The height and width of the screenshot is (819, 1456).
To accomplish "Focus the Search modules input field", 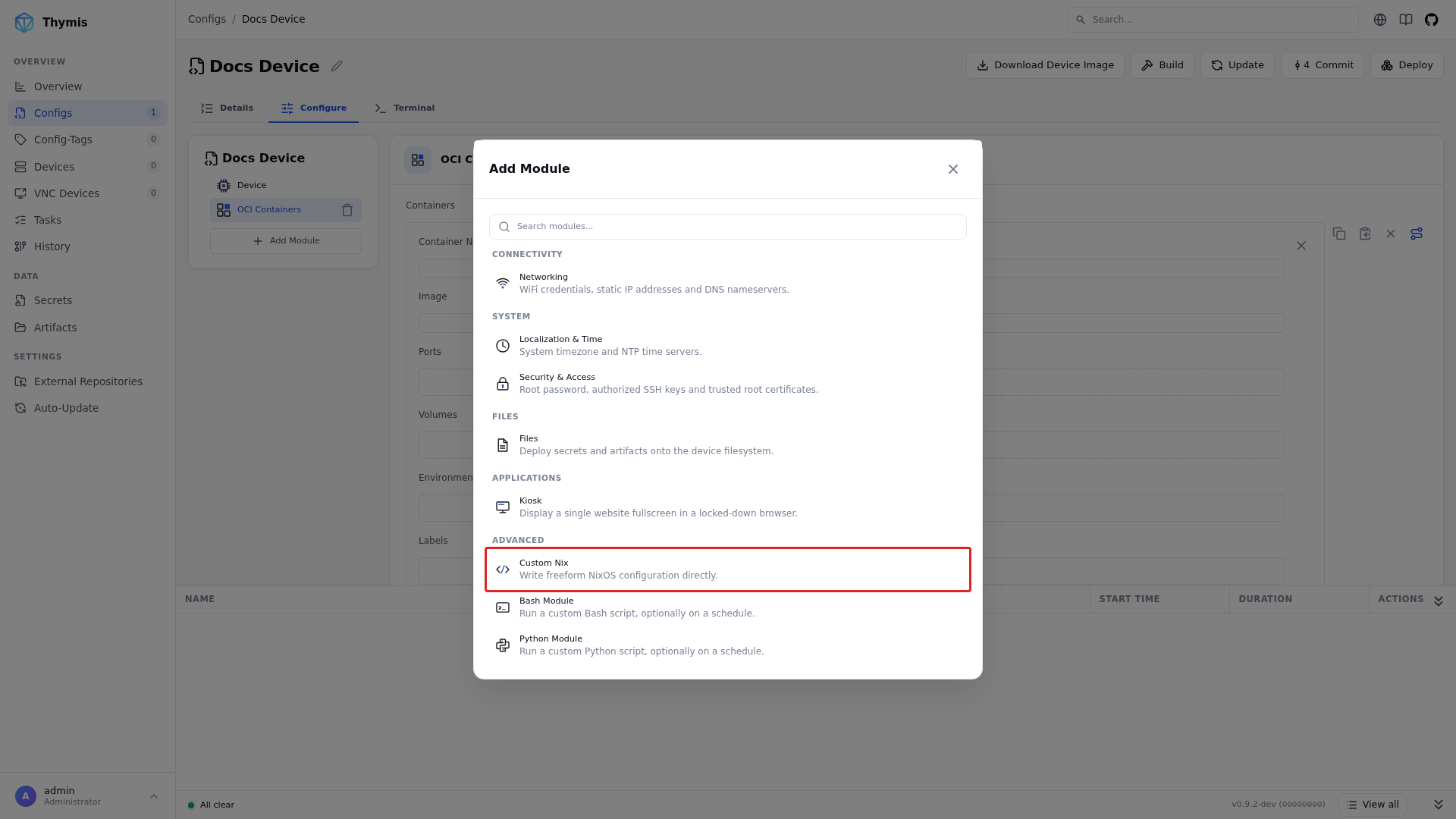I will pyautogui.click(x=728, y=227).
